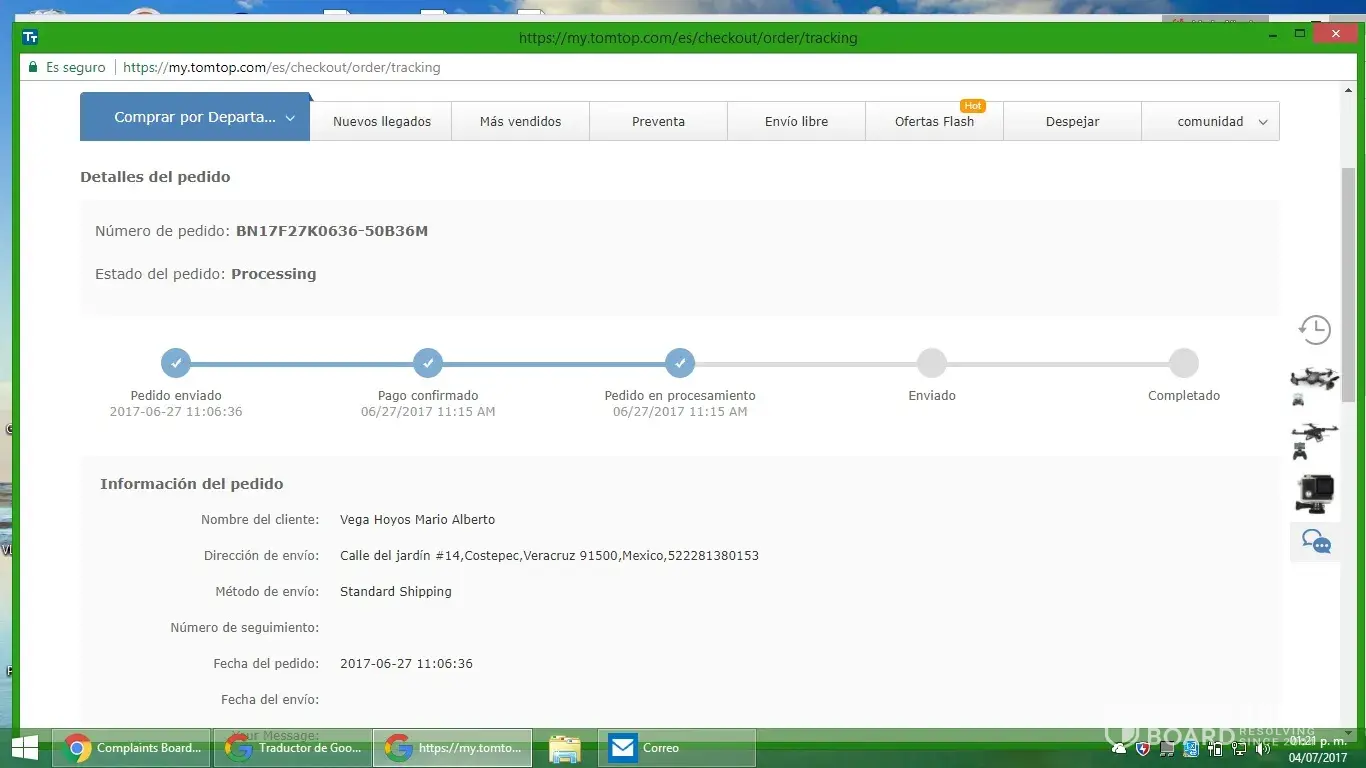Open the Windows Start button

[x=24, y=748]
